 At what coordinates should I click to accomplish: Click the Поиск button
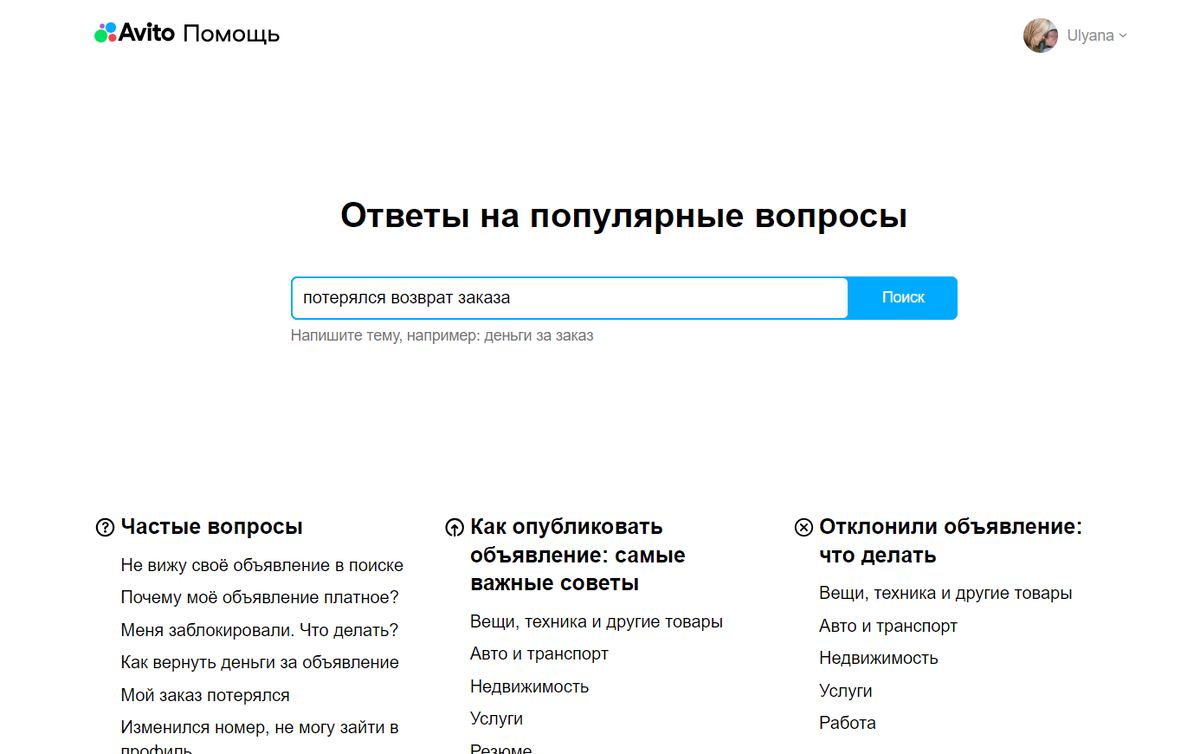[903, 298]
